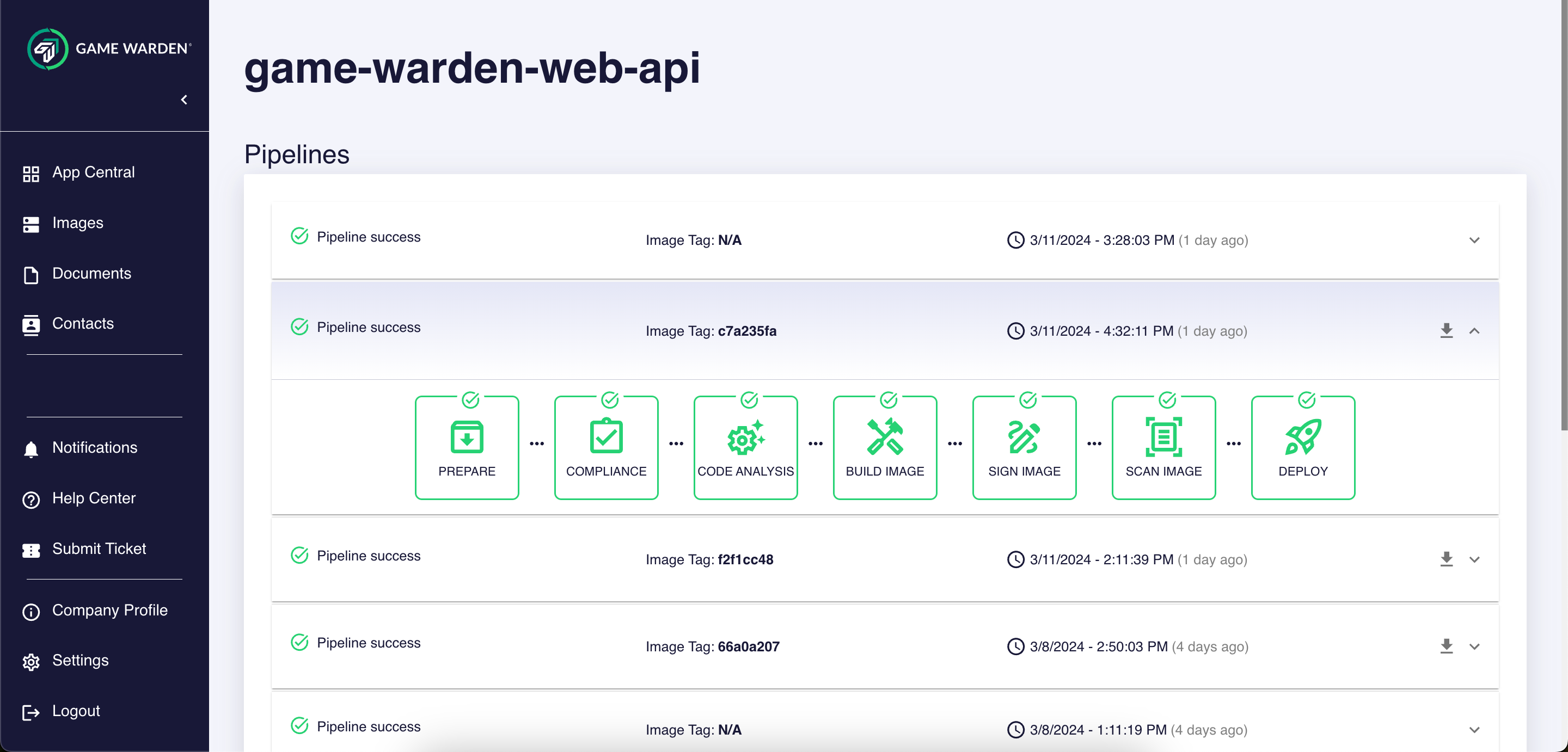Expand the 3:28:03 PM pipeline row
1568x752 pixels.
[1474, 241]
